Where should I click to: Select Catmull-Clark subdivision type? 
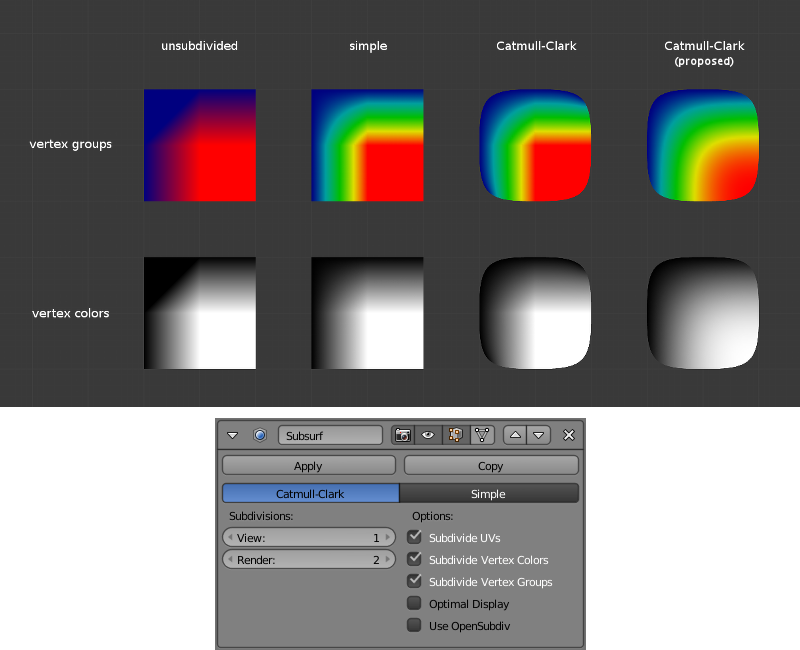311,493
